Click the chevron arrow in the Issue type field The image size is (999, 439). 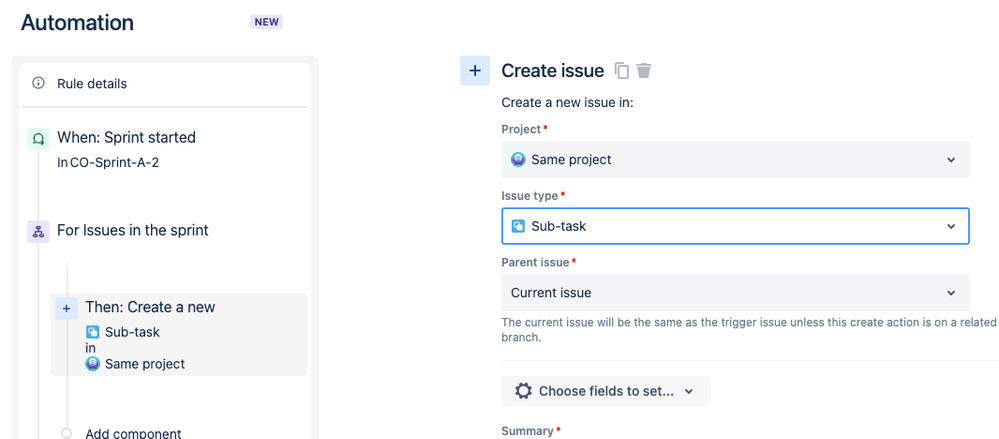(951, 226)
